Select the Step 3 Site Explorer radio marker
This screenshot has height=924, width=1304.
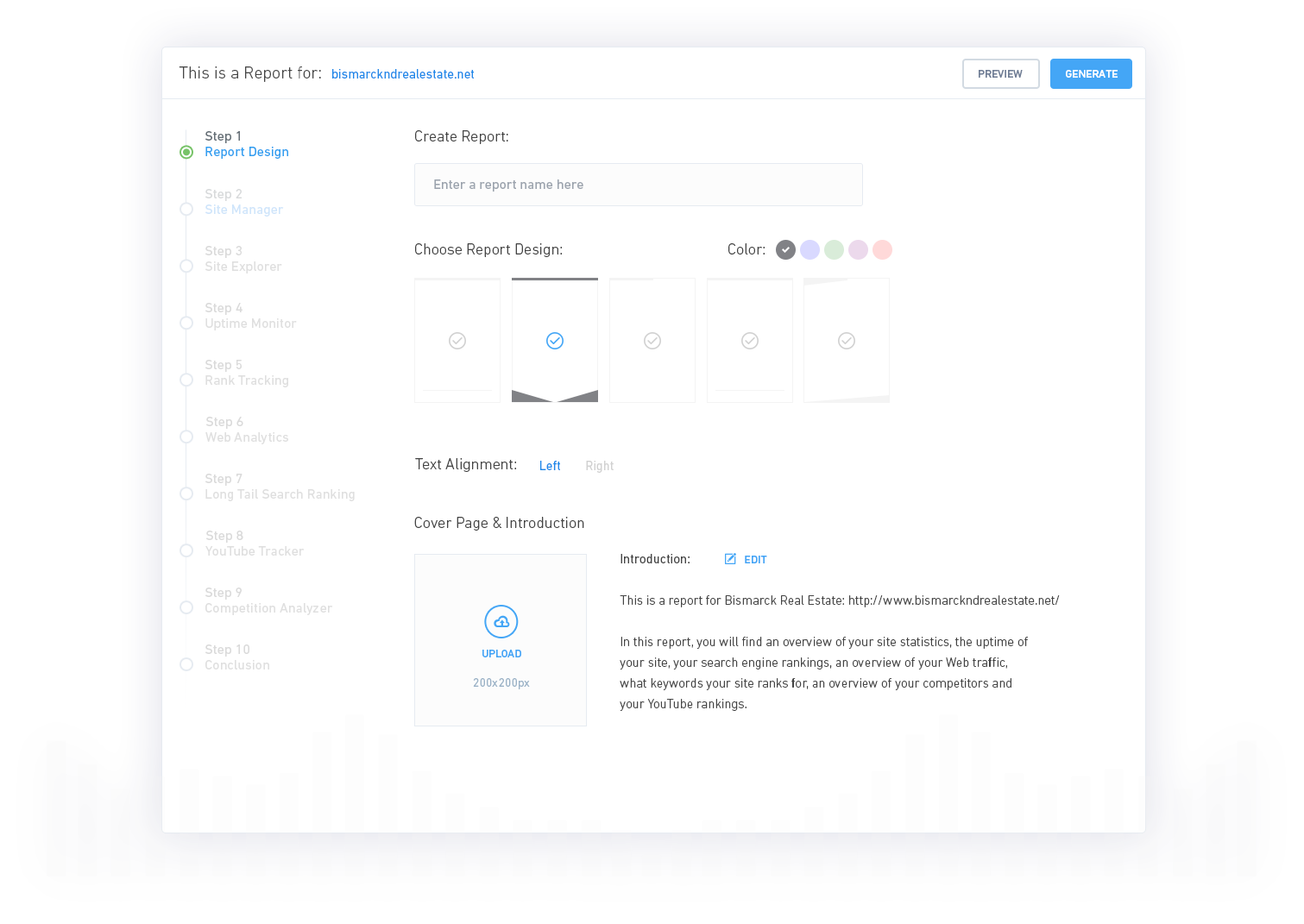coord(186,267)
